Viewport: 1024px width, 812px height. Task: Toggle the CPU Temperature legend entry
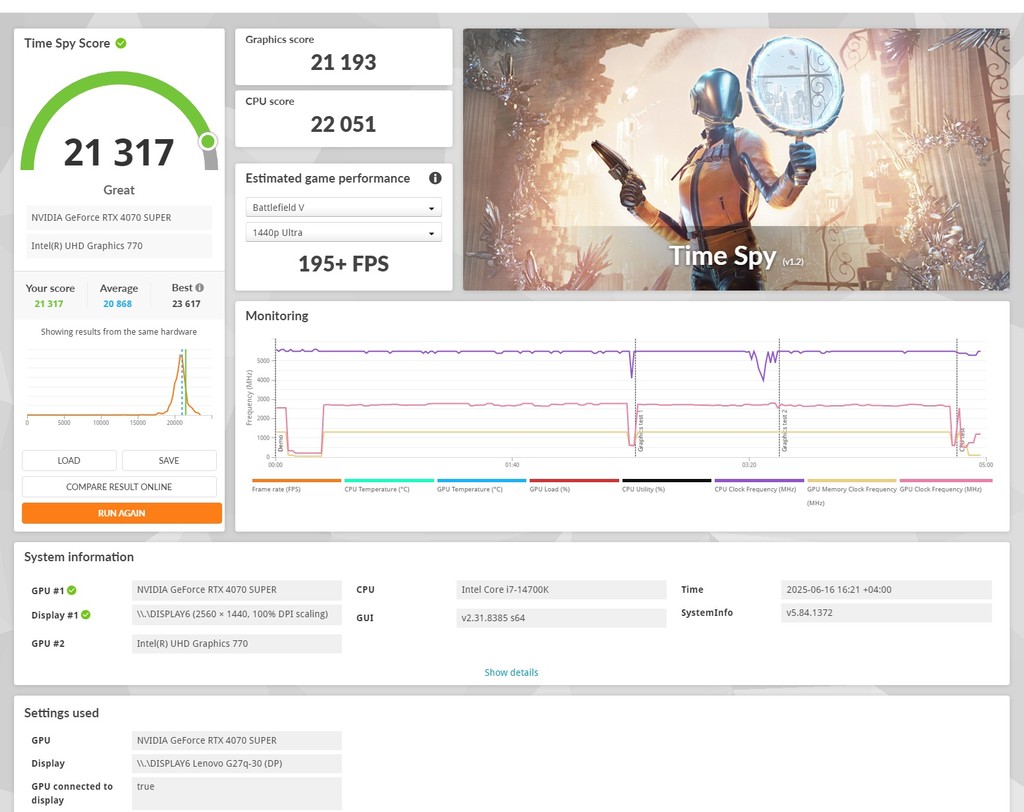pyautogui.click(x=389, y=486)
